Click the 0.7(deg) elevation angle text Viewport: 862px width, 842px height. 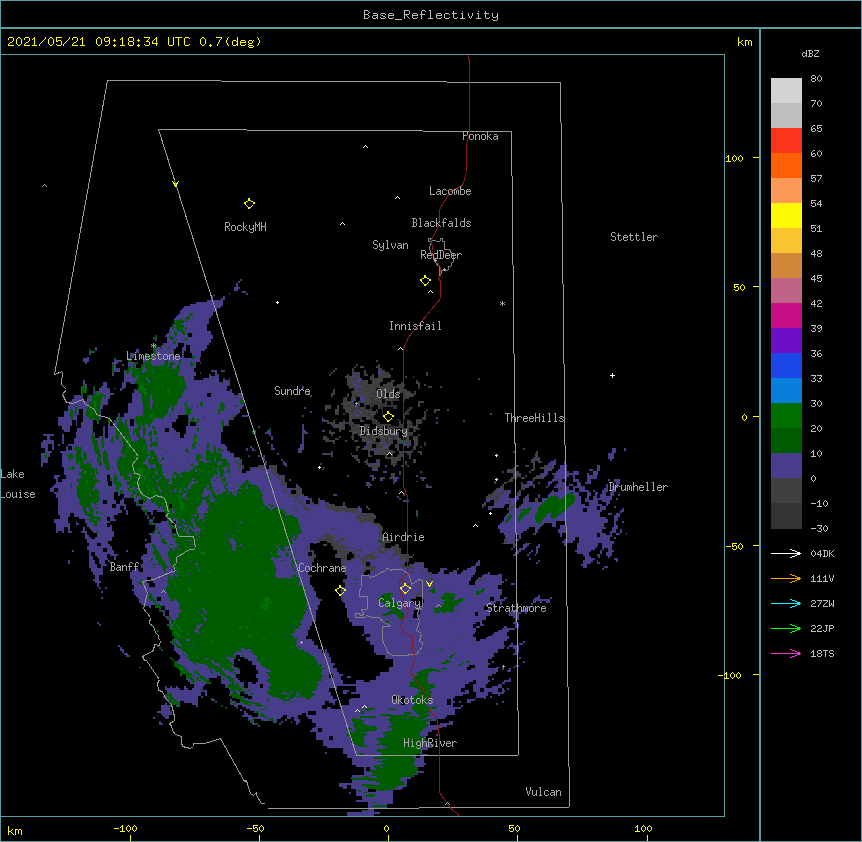tap(230, 42)
